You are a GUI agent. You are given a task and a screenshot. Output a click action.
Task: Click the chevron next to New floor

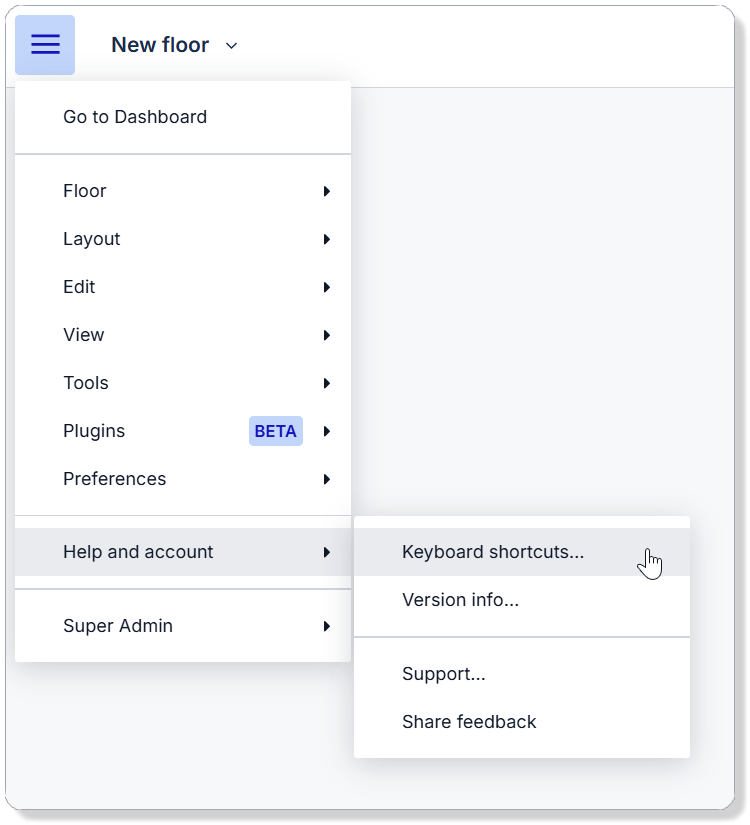pos(231,45)
